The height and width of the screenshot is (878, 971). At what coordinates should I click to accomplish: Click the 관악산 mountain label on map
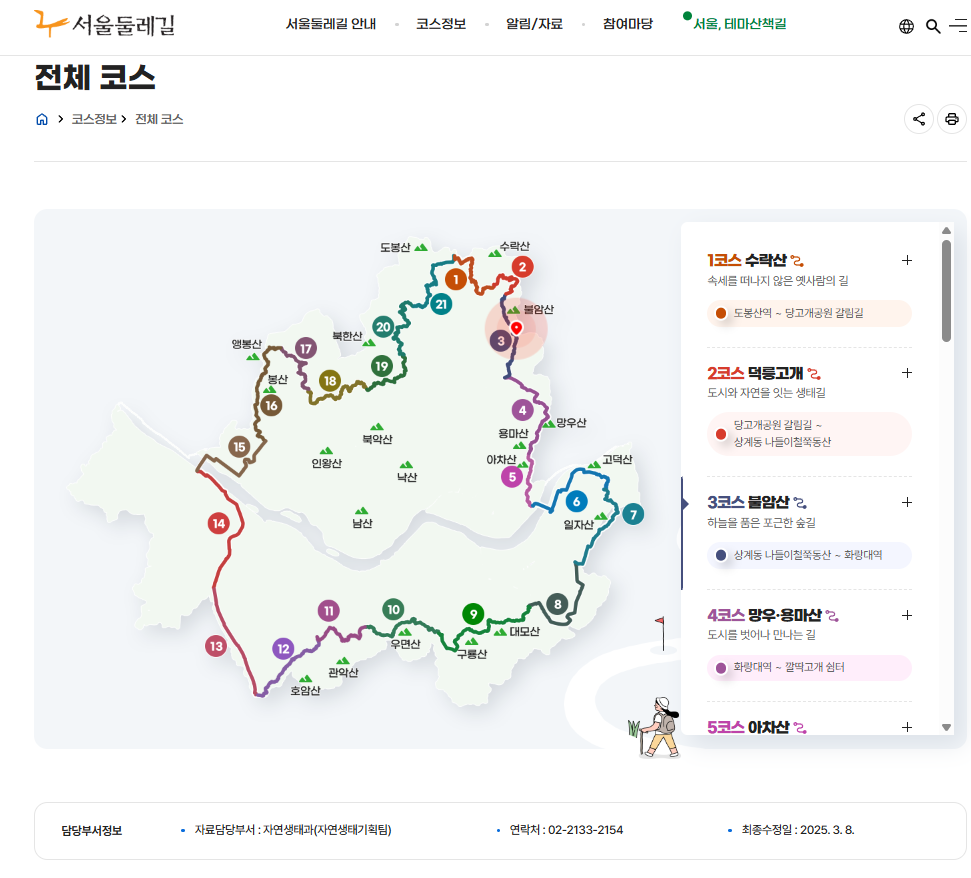pos(343,672)
